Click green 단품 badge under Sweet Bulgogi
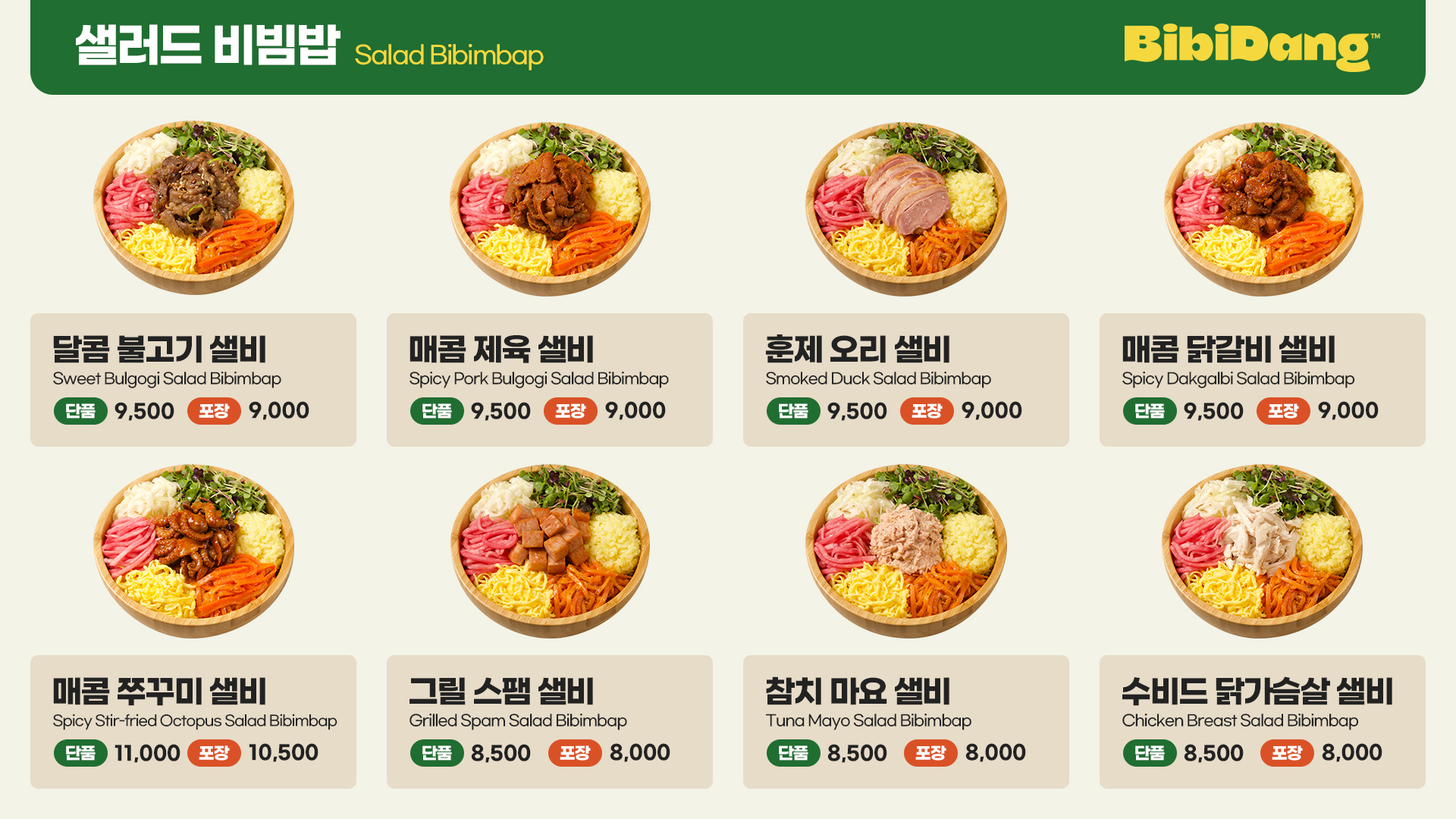 [x=80, y=411]
